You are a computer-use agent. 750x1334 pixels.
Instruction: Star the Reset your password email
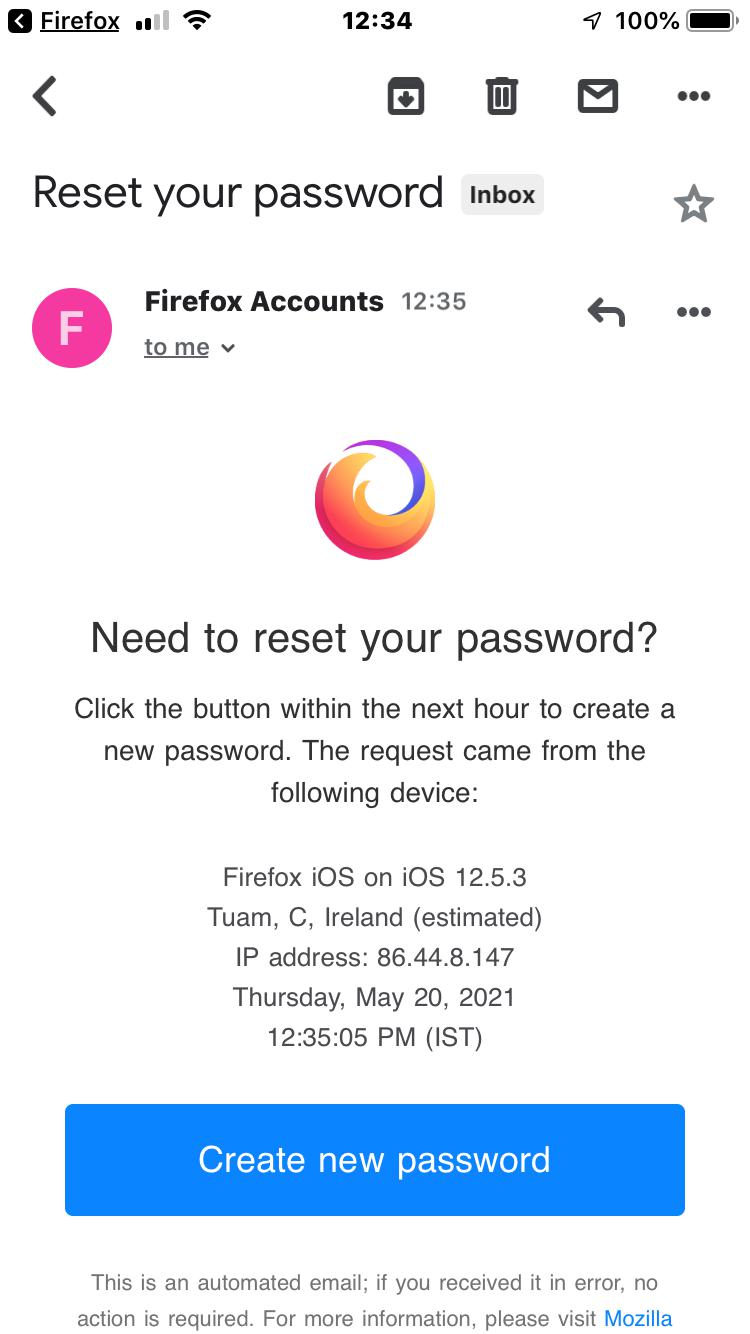[x=693, y=204]
